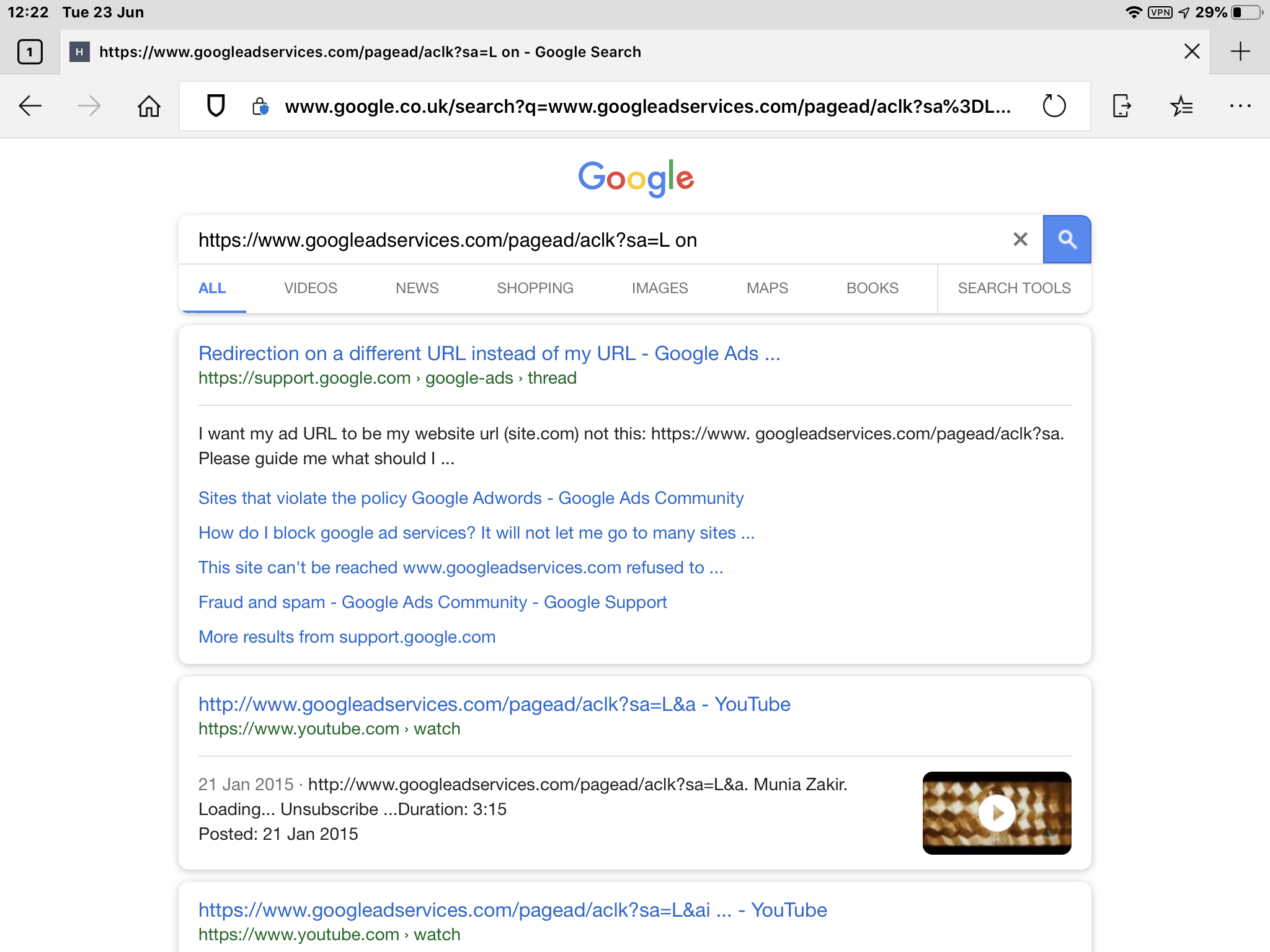Select the ALL search results tab
This screenshot has height=952, width=1270.
(212, 288)
